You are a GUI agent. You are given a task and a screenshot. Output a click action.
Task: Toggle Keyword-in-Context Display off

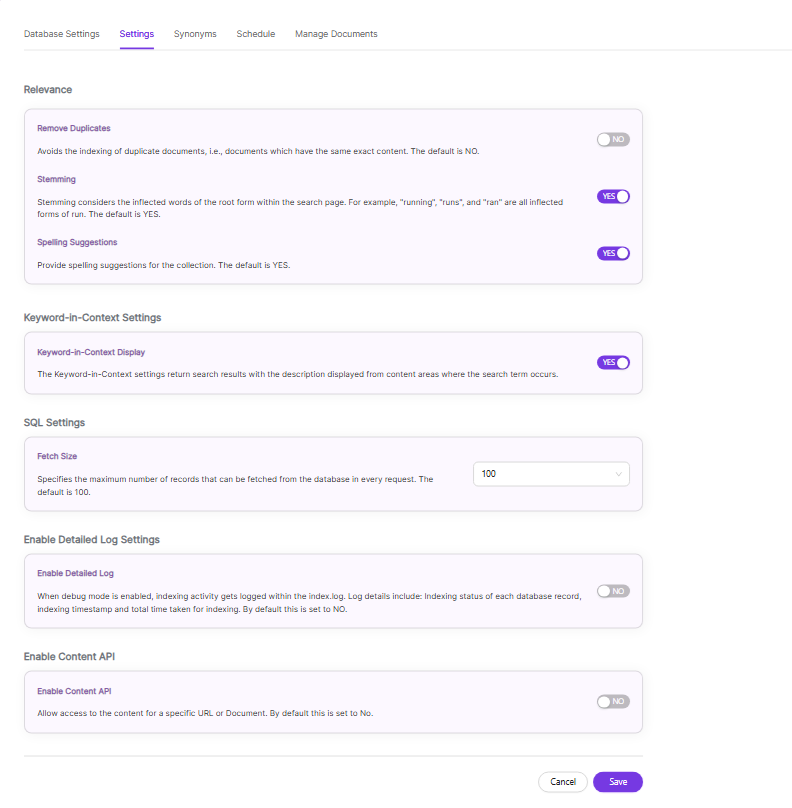pos(613,363)
